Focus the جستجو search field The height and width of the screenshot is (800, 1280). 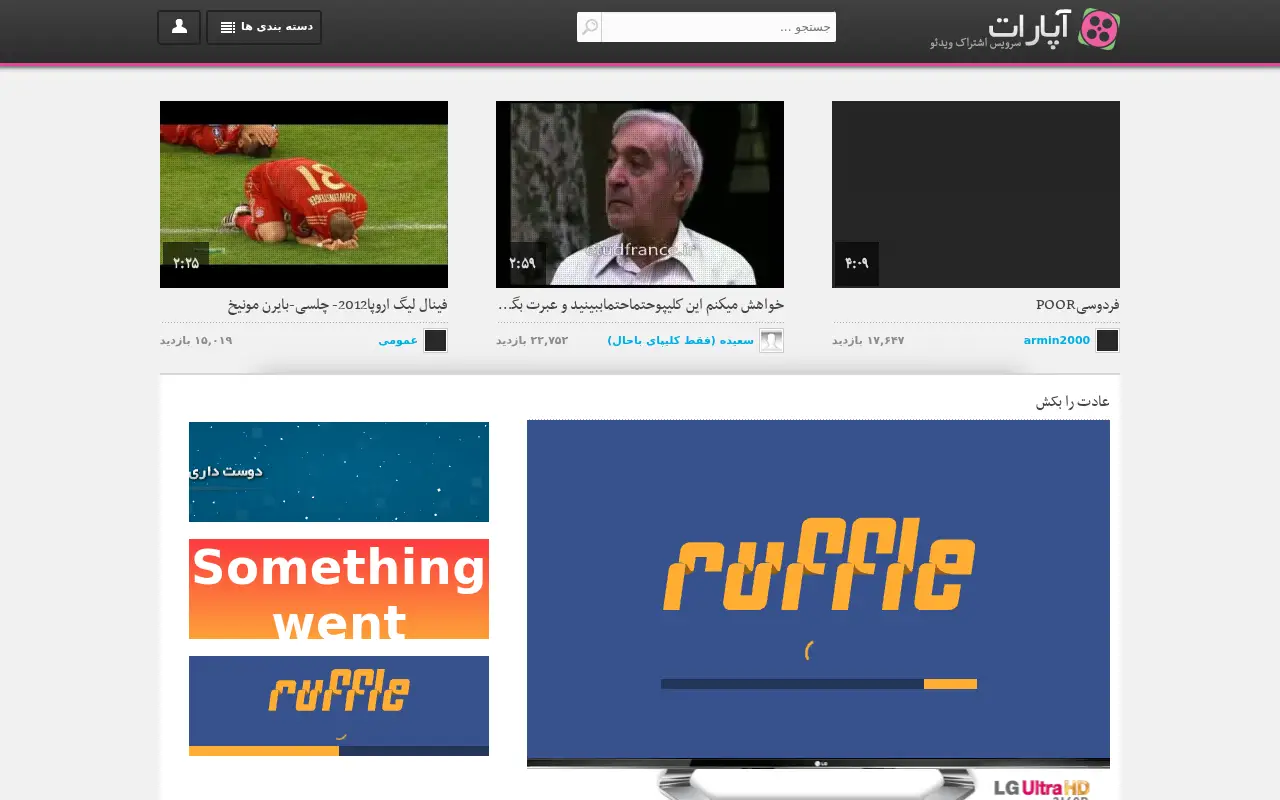719,27
